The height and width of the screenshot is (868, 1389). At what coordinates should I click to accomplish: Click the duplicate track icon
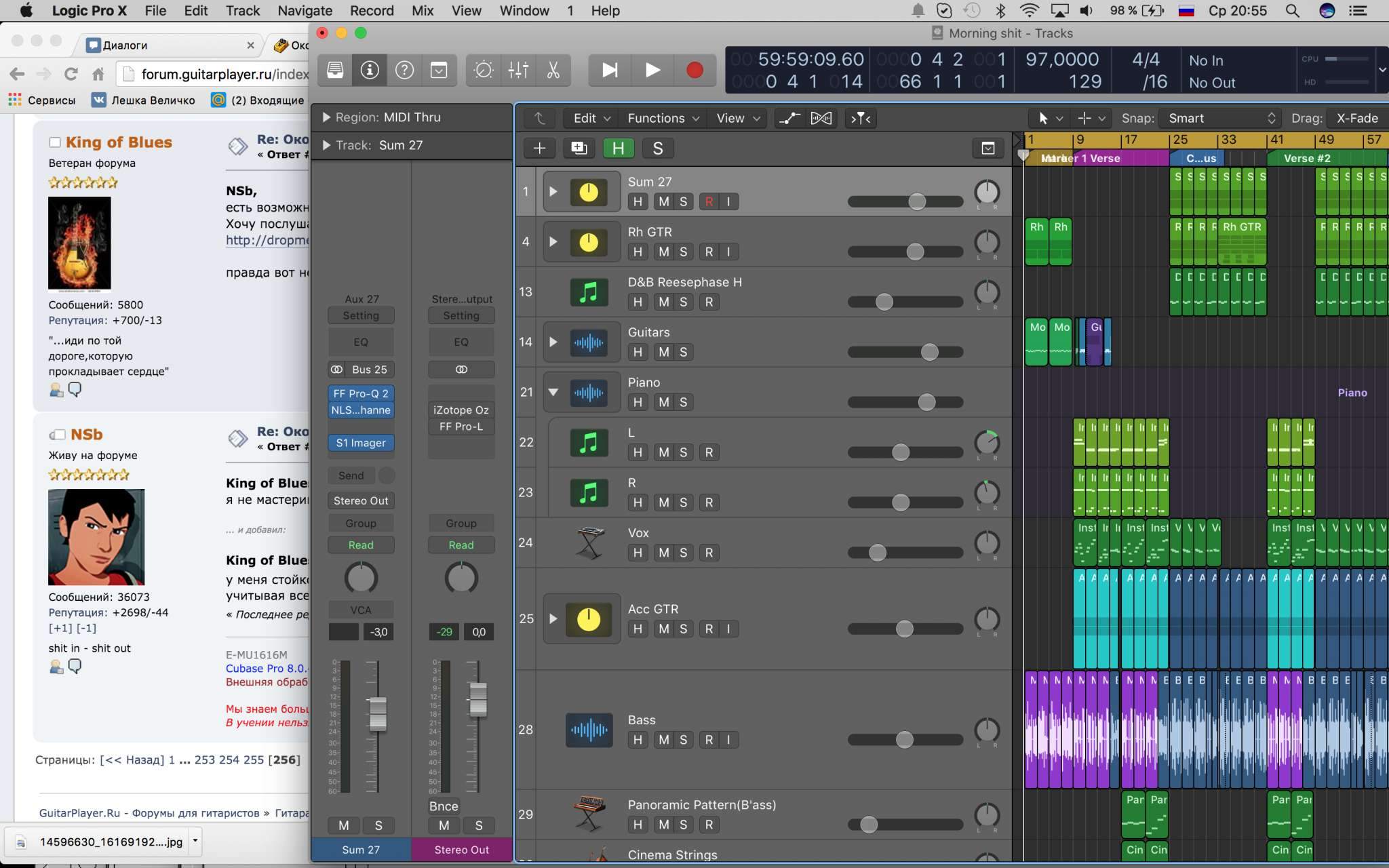pos(579,149)
